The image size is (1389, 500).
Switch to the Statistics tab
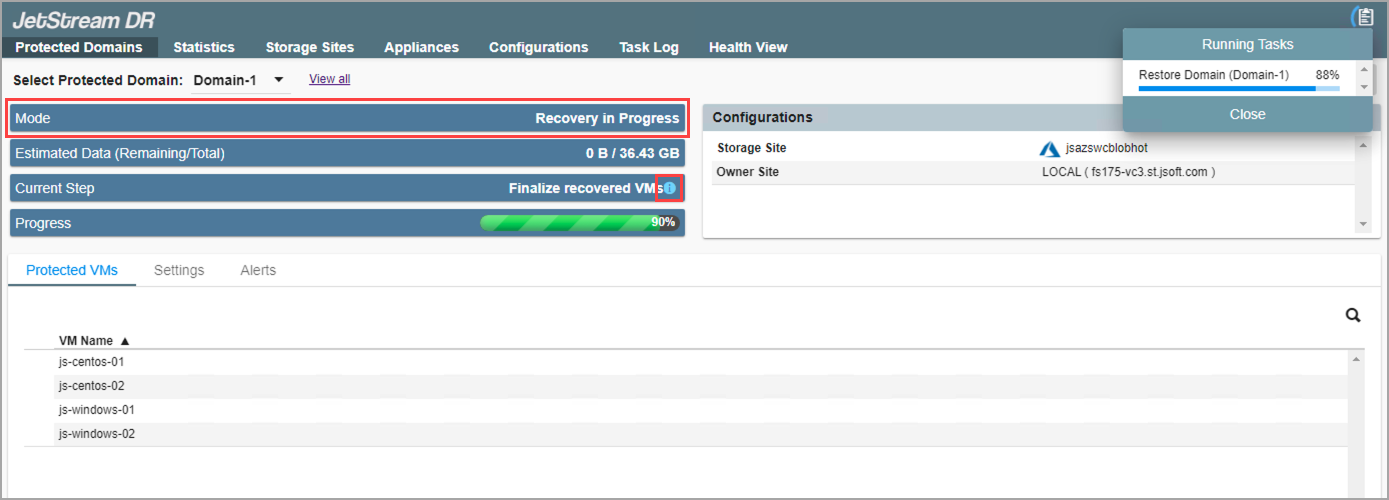[204, 47]
